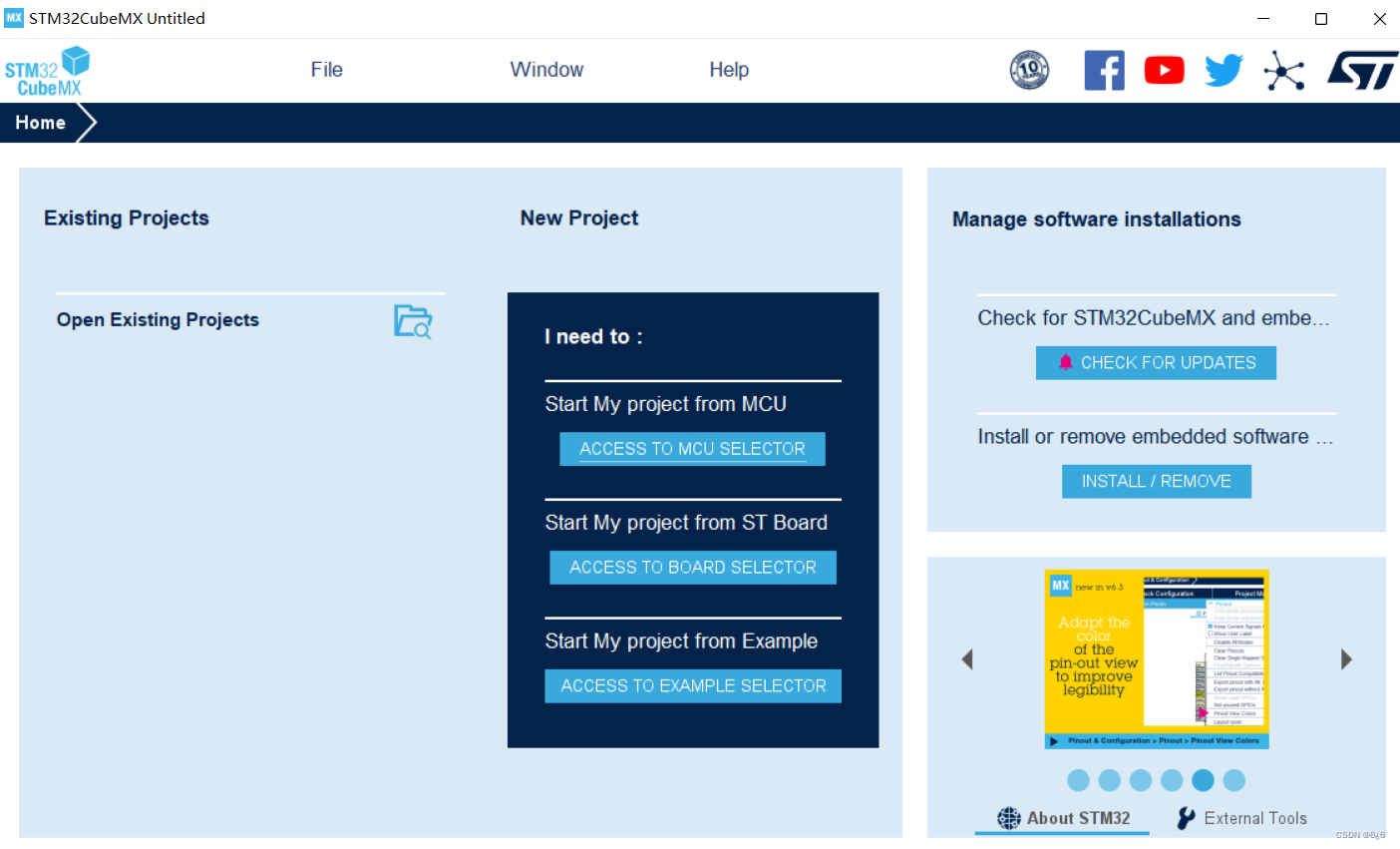
Task: Select the third carousel dot
Action: tap(1141, 780)
